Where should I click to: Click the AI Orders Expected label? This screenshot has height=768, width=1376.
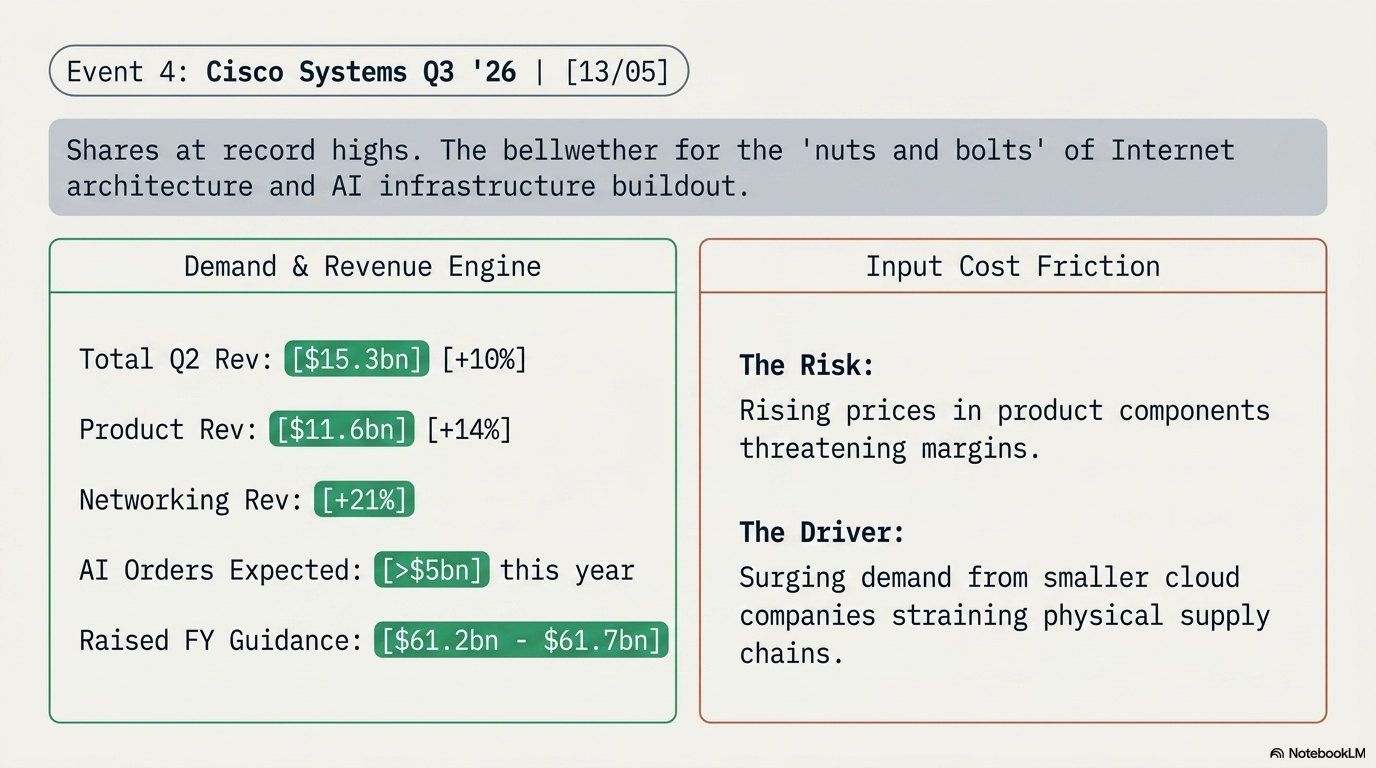[x=221, y=570]
